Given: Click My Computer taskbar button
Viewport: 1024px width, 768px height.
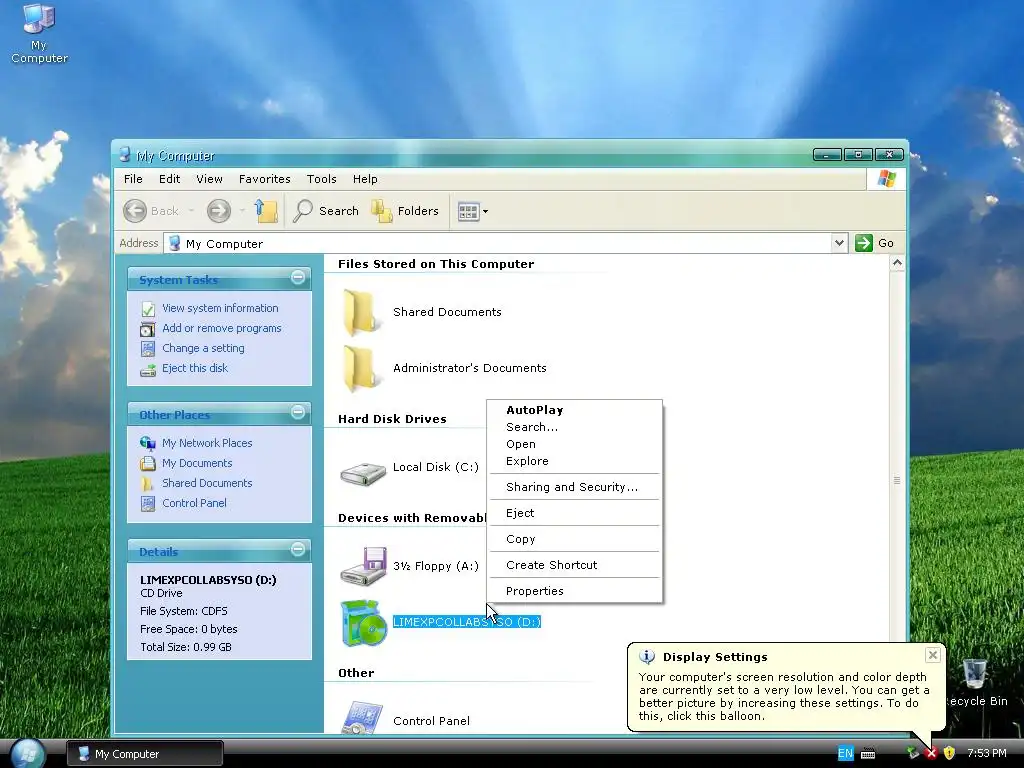Looking at the screenshot, I should point(145,754).
